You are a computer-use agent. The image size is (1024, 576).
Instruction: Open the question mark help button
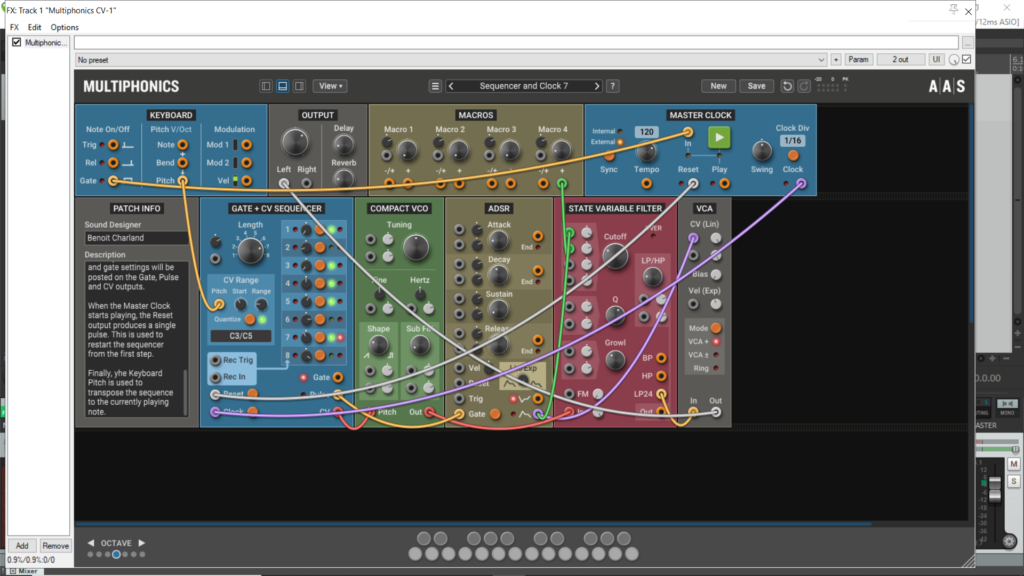click(613, 86)
